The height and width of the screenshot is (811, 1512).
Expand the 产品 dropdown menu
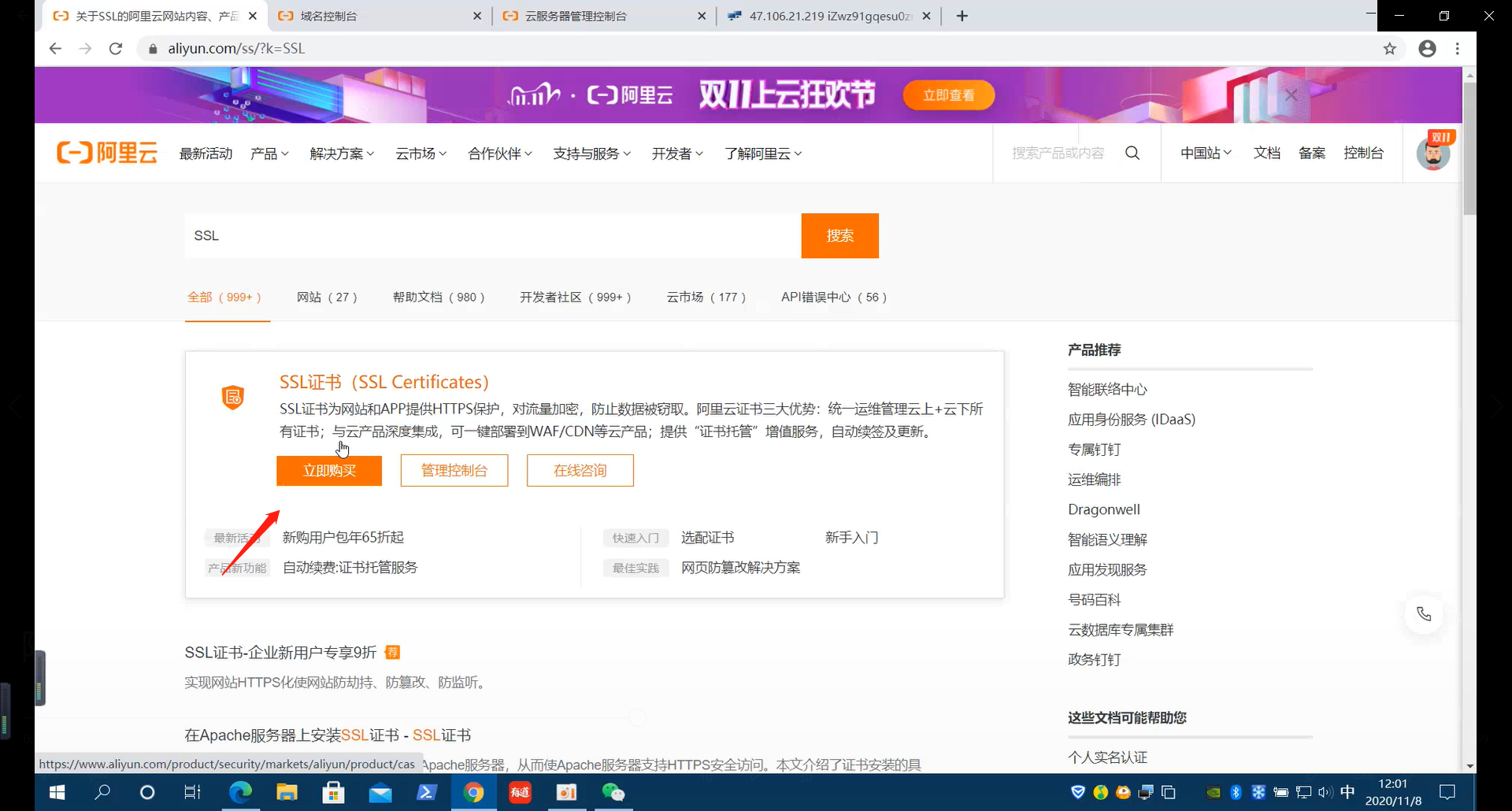(x=269, y=154)
